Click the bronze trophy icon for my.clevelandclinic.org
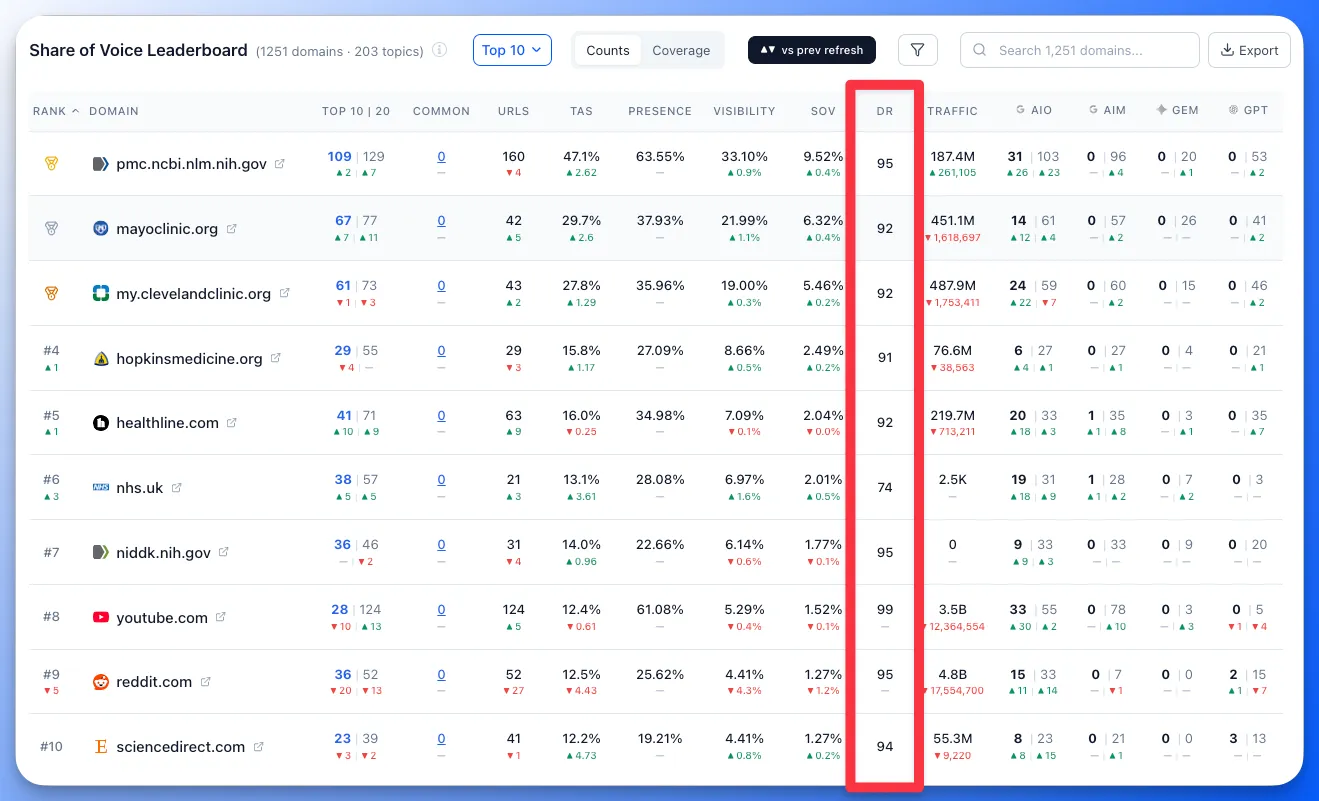 point(51,293)
